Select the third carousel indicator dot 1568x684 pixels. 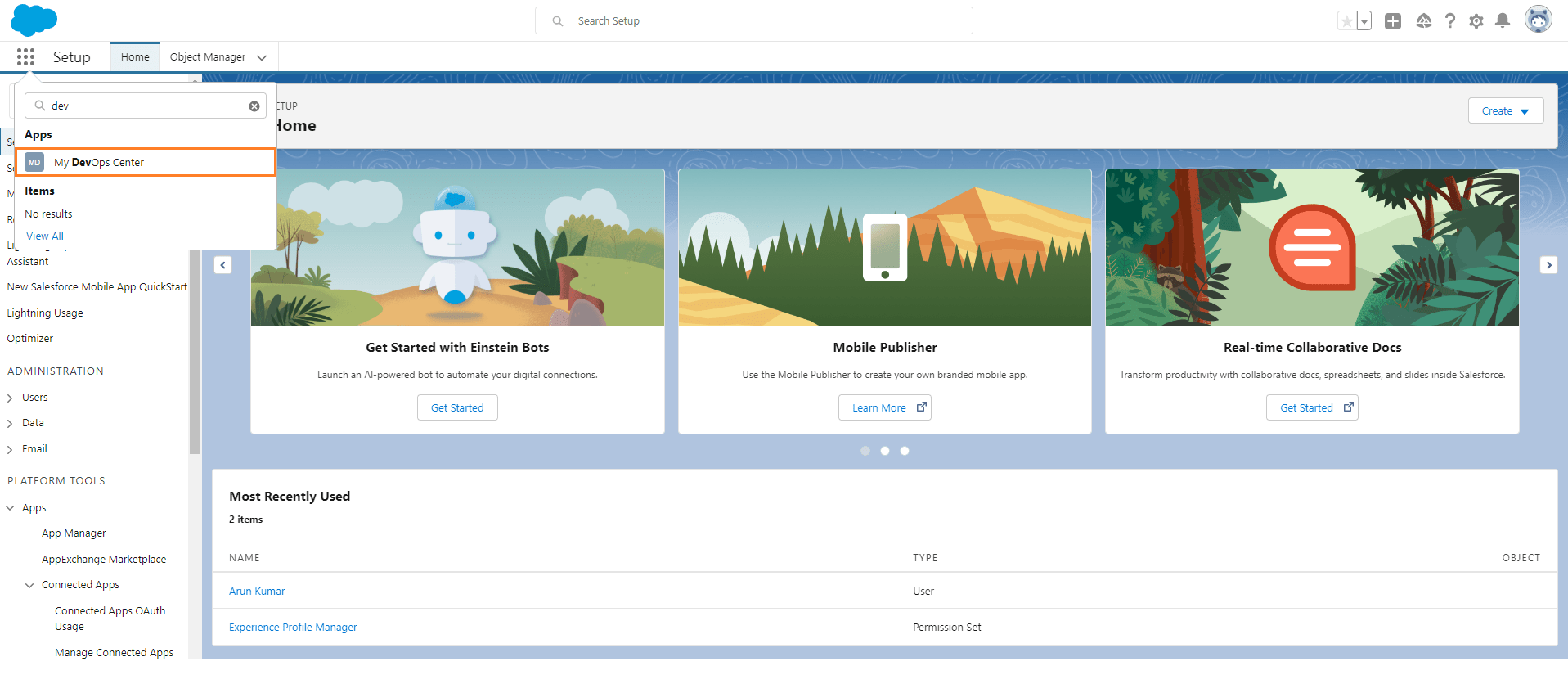pyautogui.click(x=905, y=451)
